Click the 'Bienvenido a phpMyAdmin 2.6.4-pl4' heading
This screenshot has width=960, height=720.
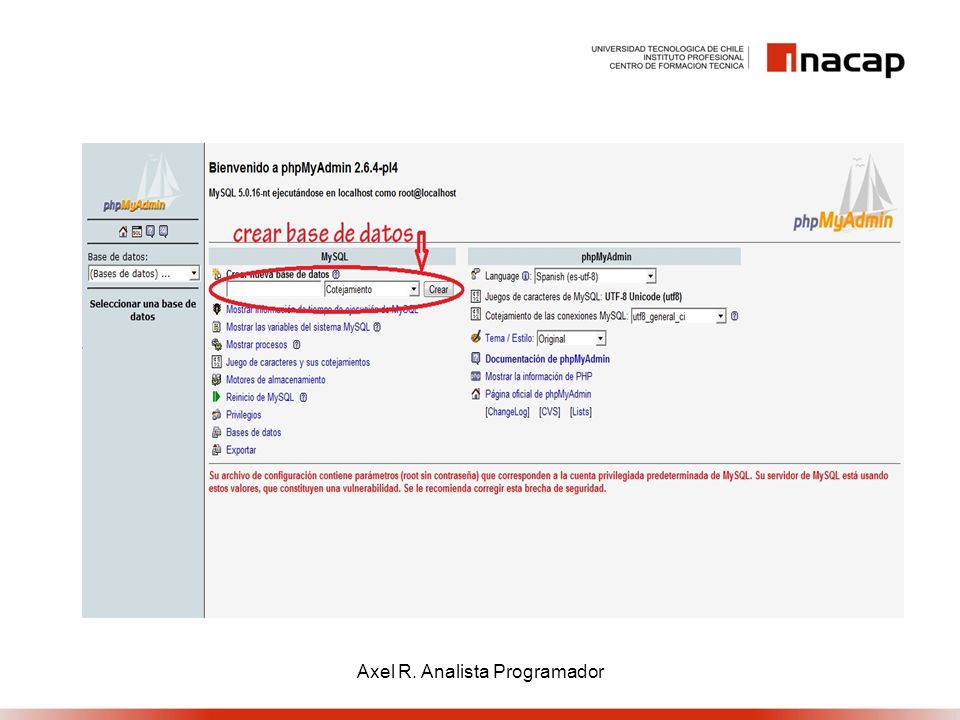tap(303, 168)
